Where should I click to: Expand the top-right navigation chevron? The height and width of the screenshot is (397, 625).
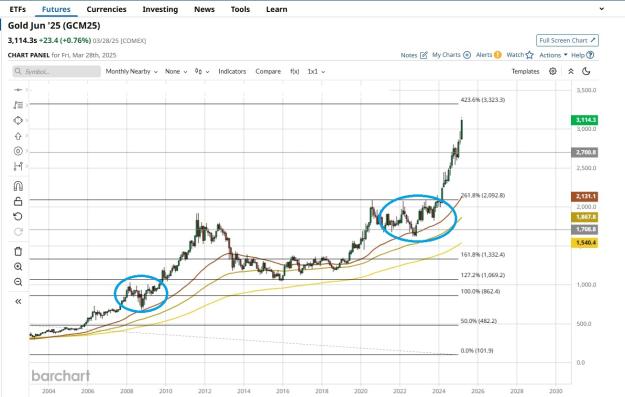[x=601, y=9]
